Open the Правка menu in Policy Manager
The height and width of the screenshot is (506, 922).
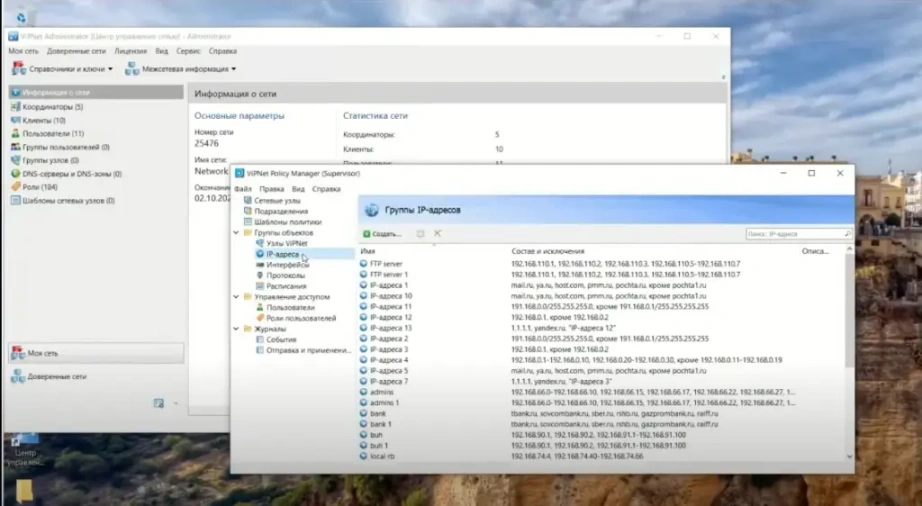coord(272,189)
